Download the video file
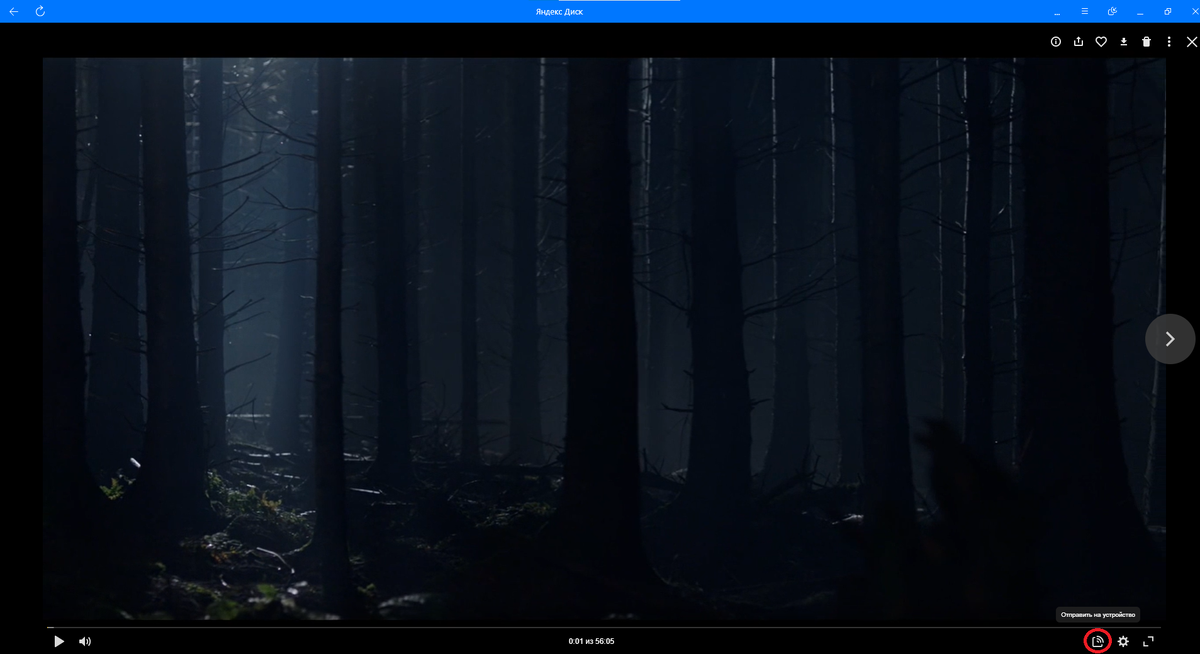The image size is (1200, 654). coord(1124,42)
